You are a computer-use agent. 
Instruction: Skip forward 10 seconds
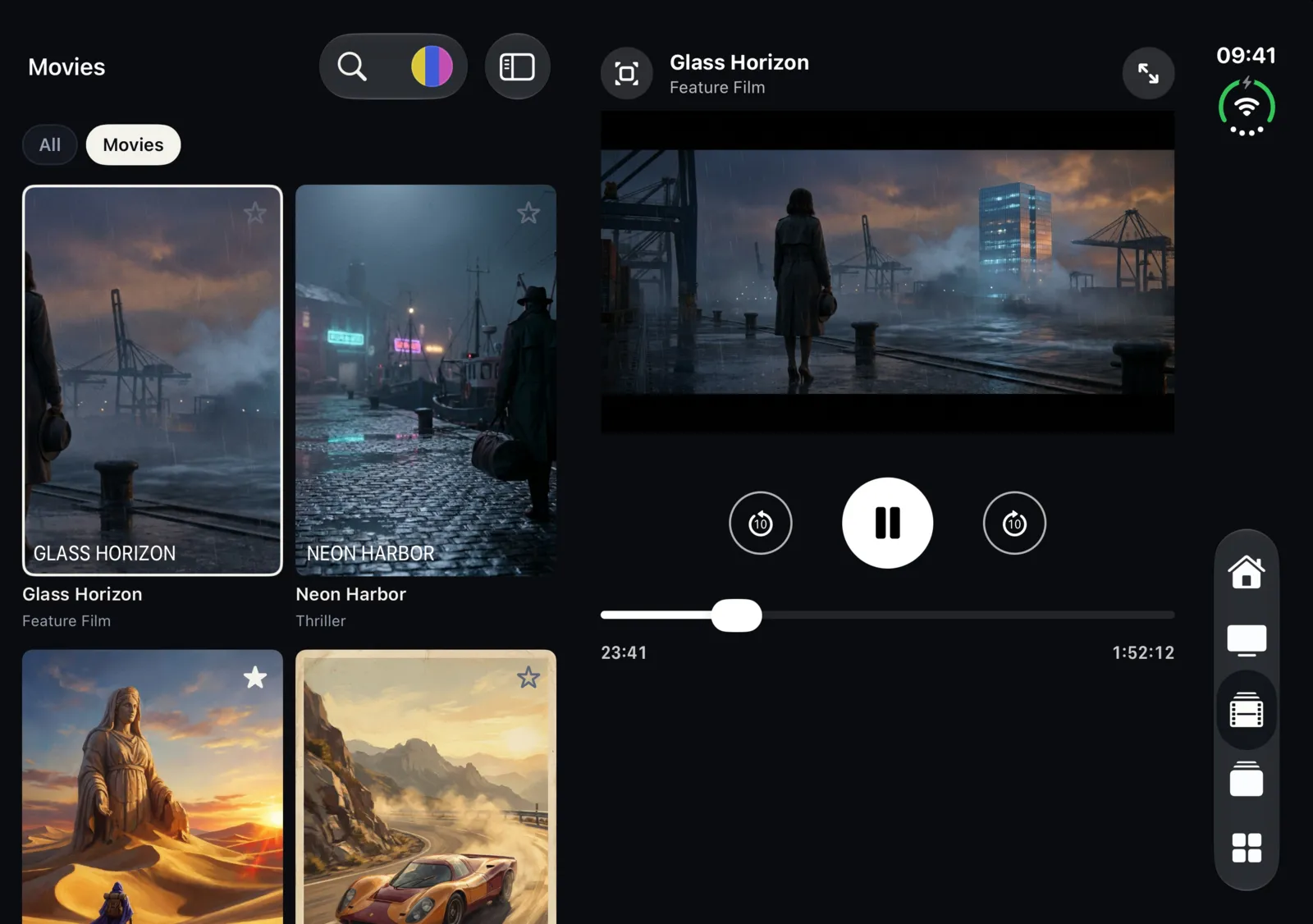click(x=1014, y=523)
